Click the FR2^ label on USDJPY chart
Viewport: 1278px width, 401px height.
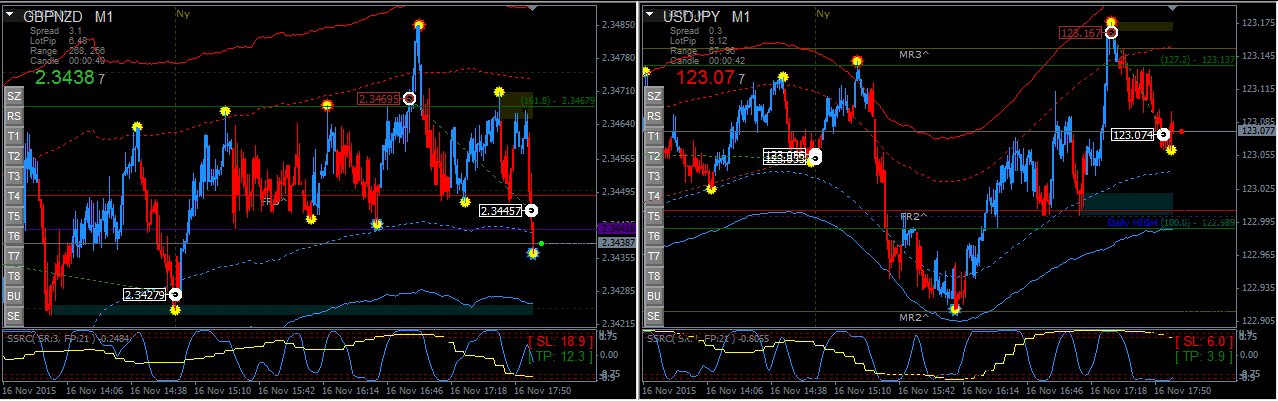tap(914, 216)
